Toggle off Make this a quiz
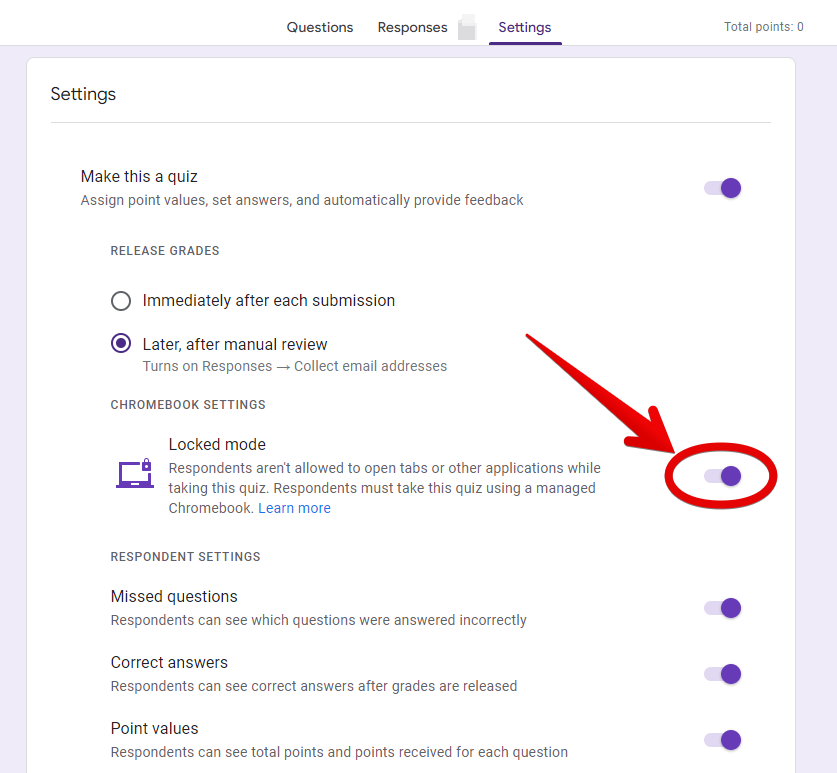This screenshot has width=837, height=773. coord(723,188)
